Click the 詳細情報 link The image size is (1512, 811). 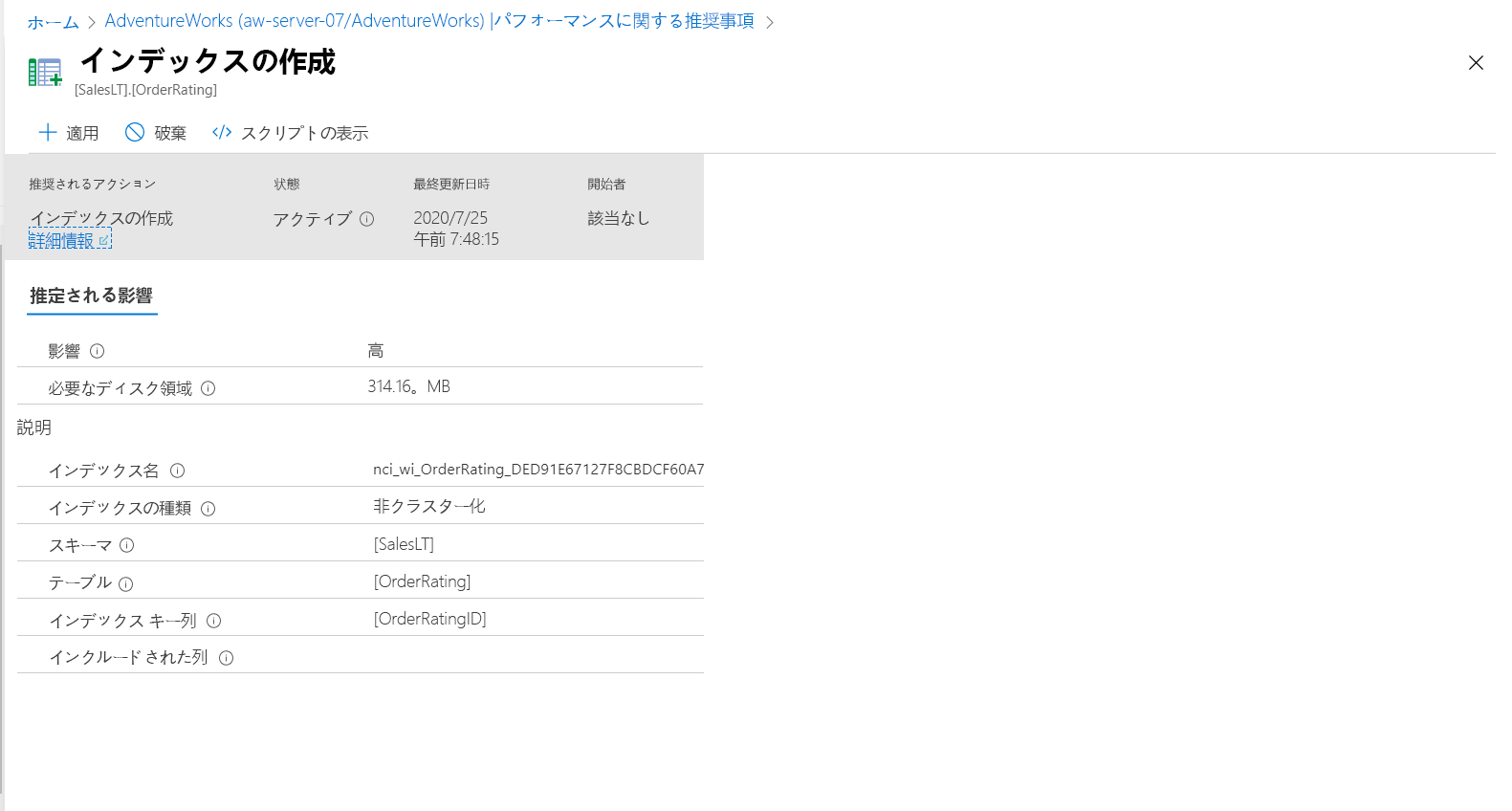click(x=70, y=240)
